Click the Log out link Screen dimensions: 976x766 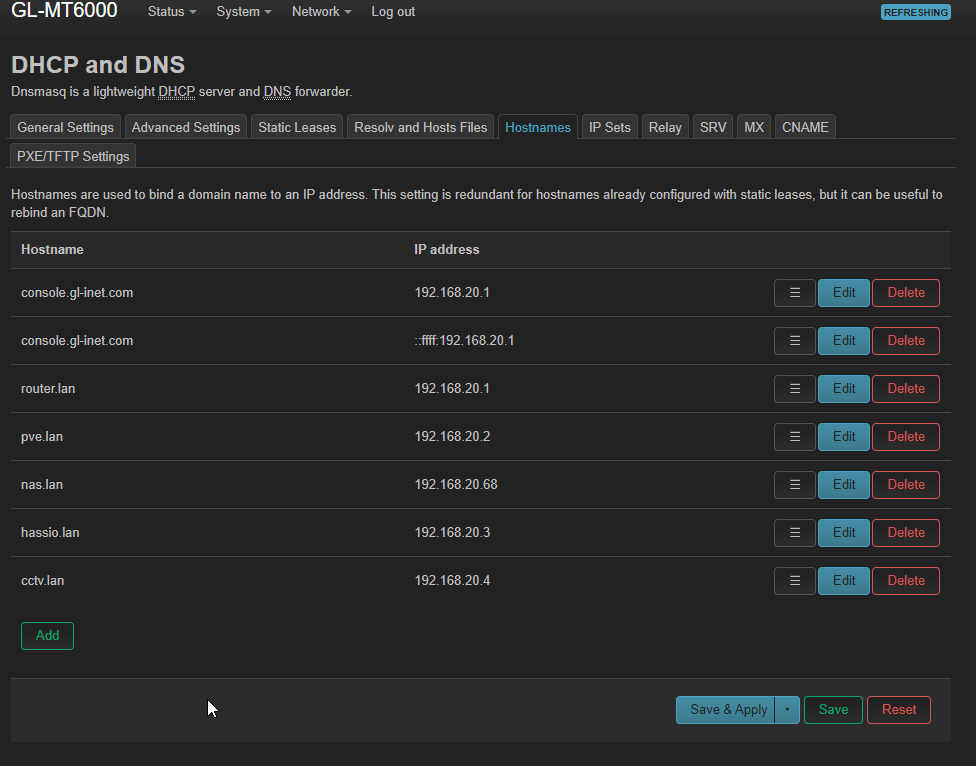pos(392,12)
